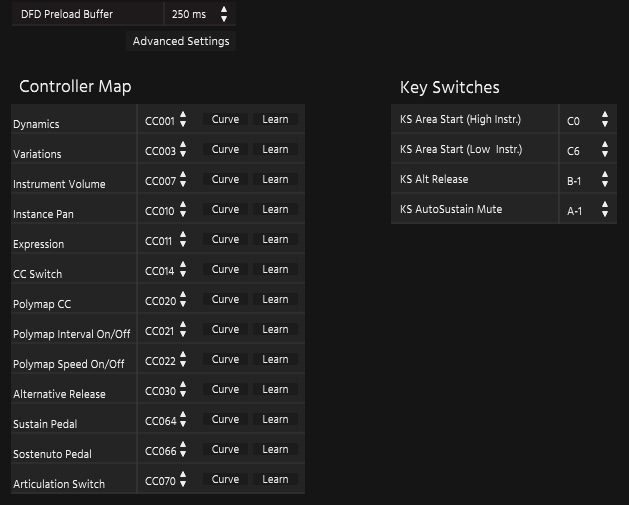This screenshot has width=629, height=505.
Task: Click Learn for Polymap CC
Action: pyautogui.click(x=275, y=299)
